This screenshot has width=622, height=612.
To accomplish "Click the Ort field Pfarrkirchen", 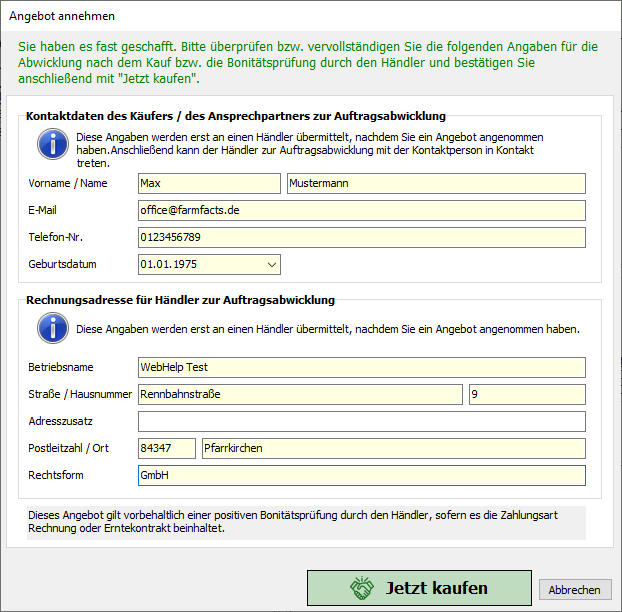I will click(x=394, y=448).
